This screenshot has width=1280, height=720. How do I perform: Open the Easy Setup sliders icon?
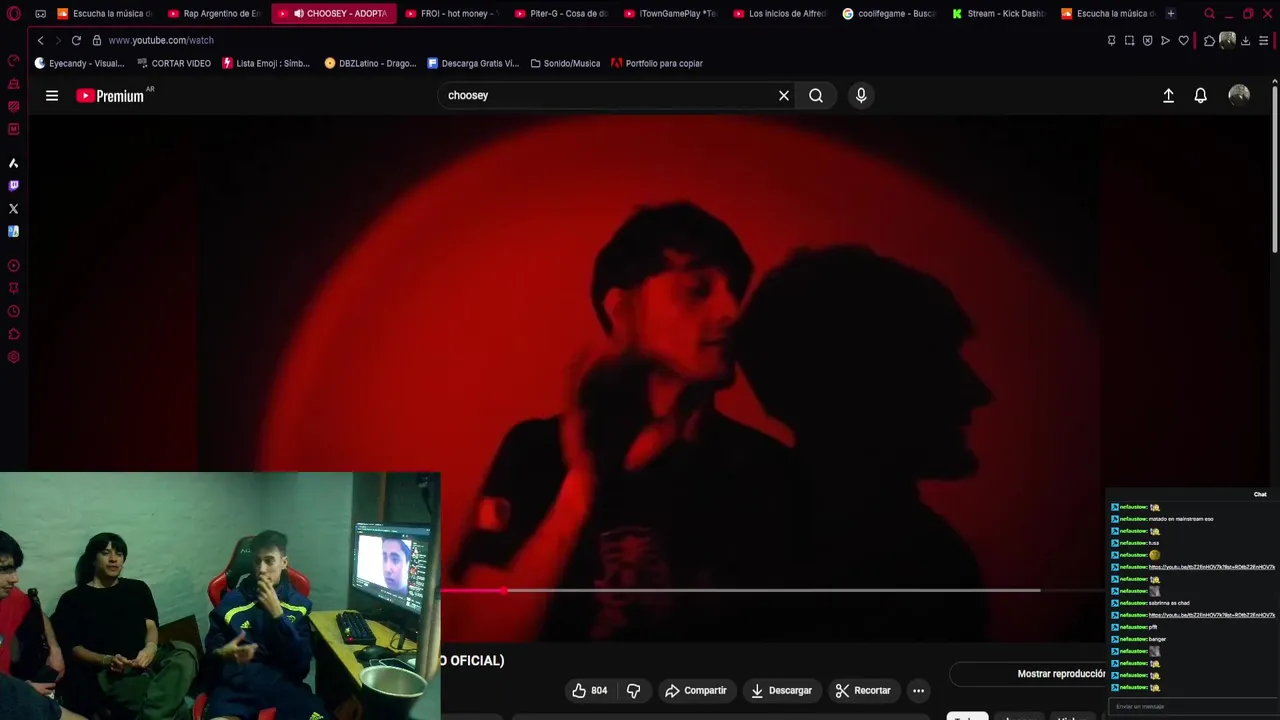[x=1263, y=41]
